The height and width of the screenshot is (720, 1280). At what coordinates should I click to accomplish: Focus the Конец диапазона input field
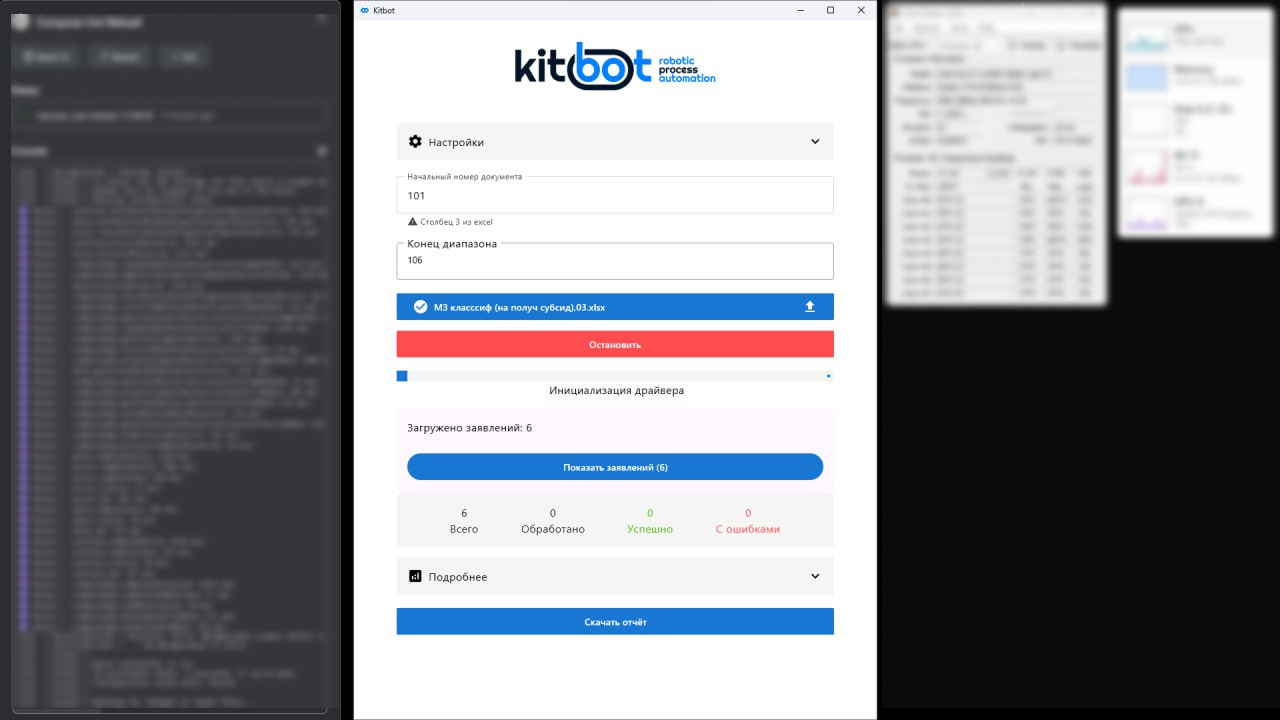pos(615,261)
